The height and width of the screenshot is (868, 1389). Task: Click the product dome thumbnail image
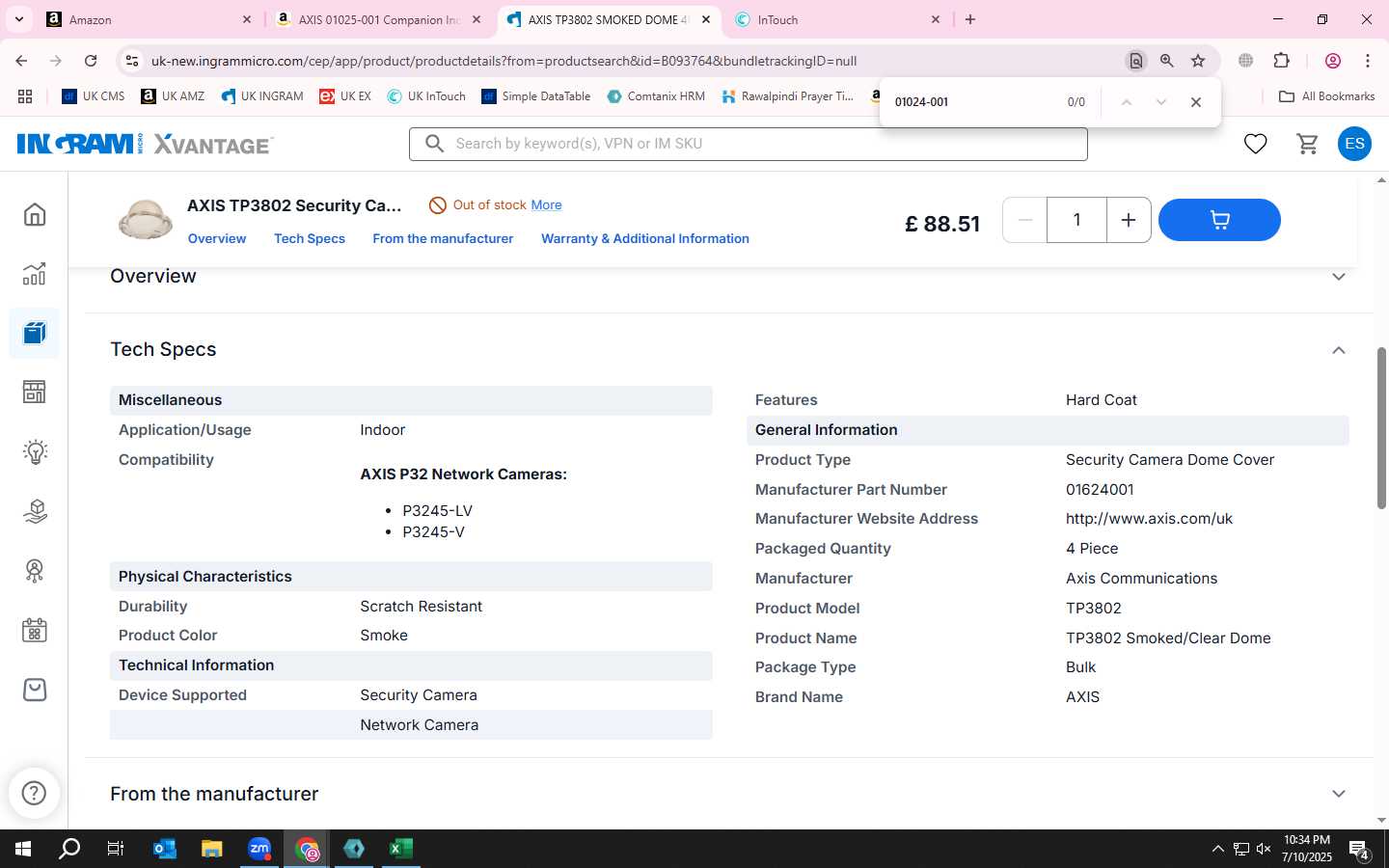146,219
